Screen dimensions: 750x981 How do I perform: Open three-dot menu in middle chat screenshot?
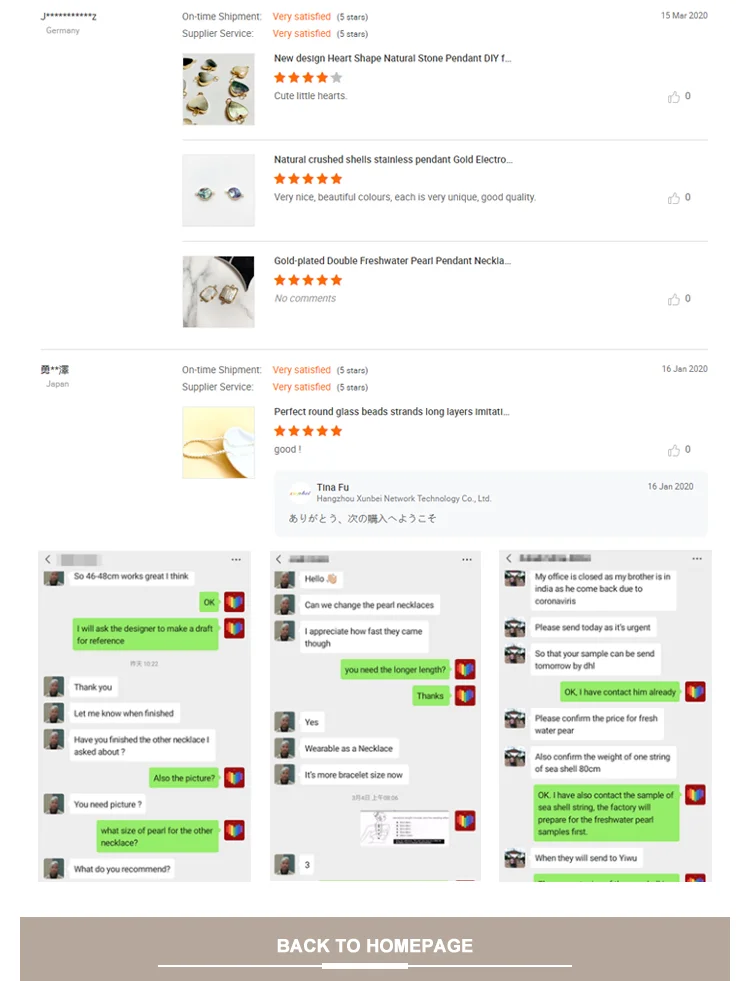click(467, 559)
